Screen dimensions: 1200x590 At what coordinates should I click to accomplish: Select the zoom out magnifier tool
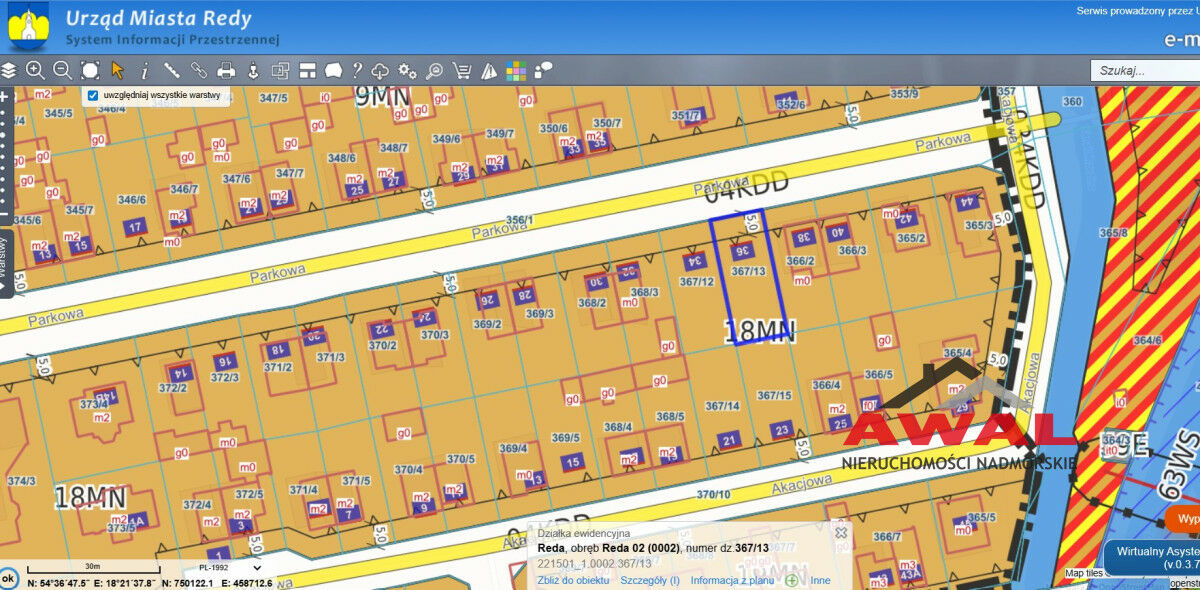[x=62, y=71]
